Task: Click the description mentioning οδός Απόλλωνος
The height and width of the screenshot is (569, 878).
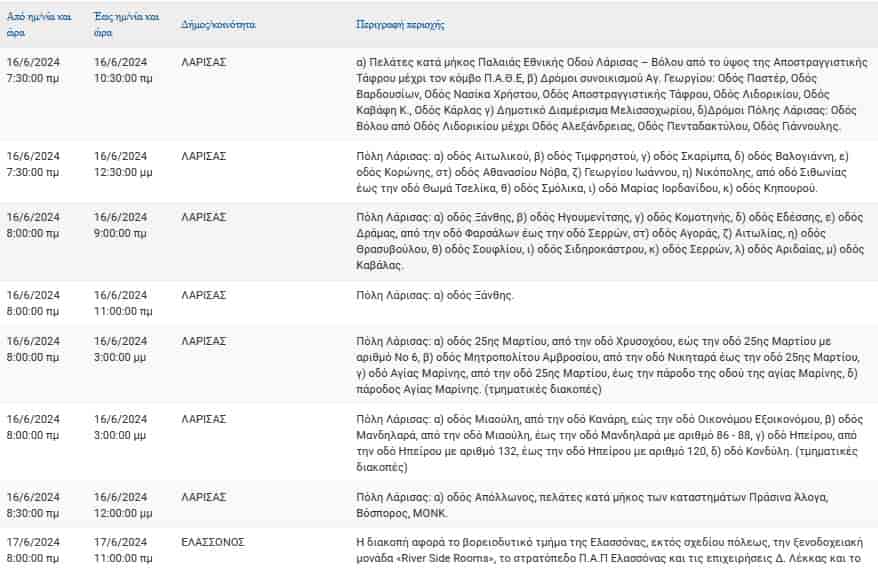Action: [x=592, y=505]
